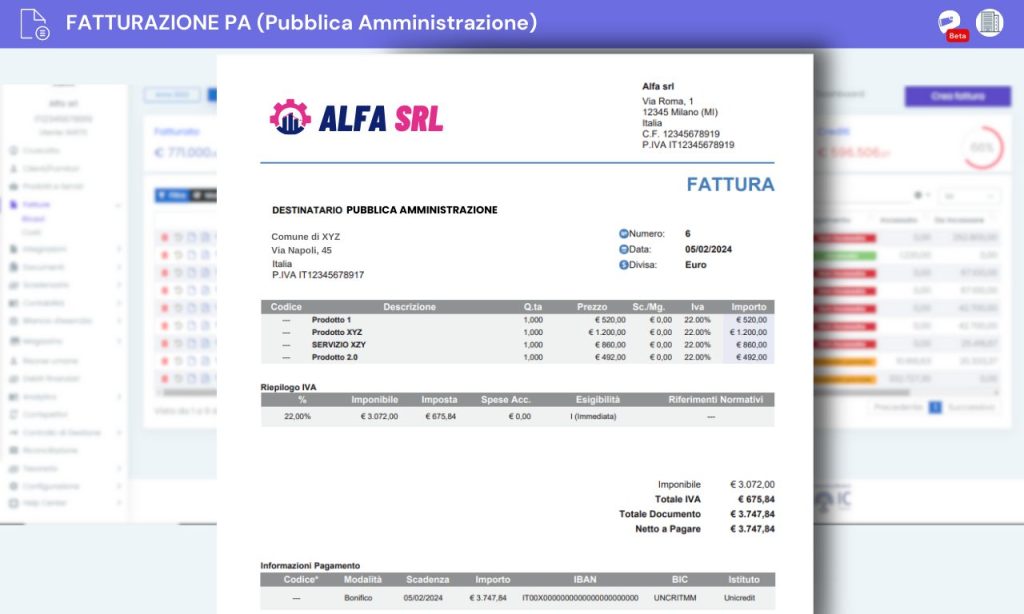Click the "Codice" header of the items table

[x=286, y=307]
